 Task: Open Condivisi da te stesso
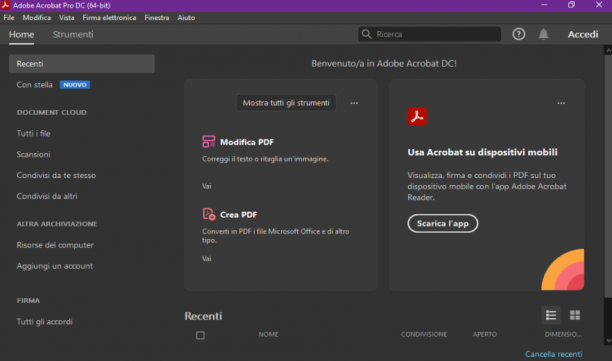(56, 176)
